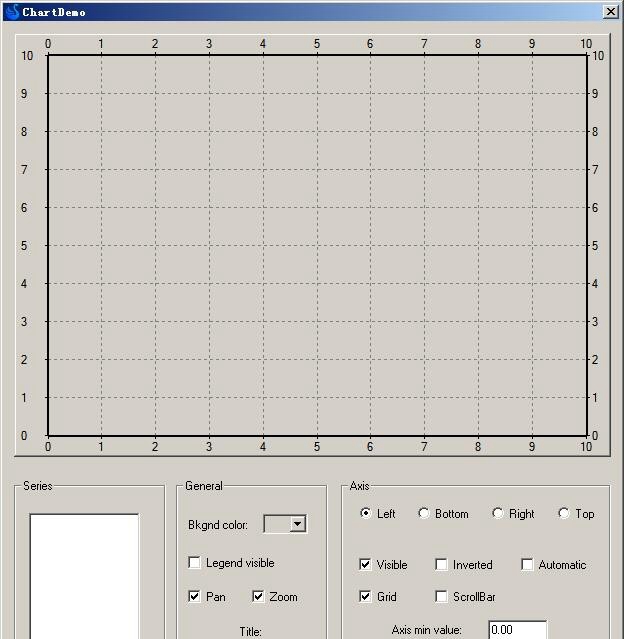This screenshot has width=624, height=639.
Task: Close the ChartDemo window
Action: coord(611,12)
